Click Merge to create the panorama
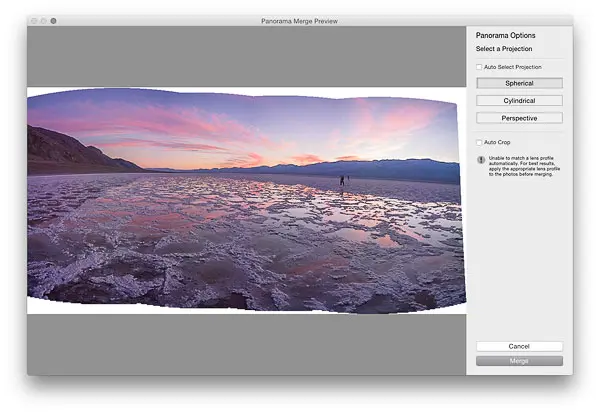 click(519, 360)
